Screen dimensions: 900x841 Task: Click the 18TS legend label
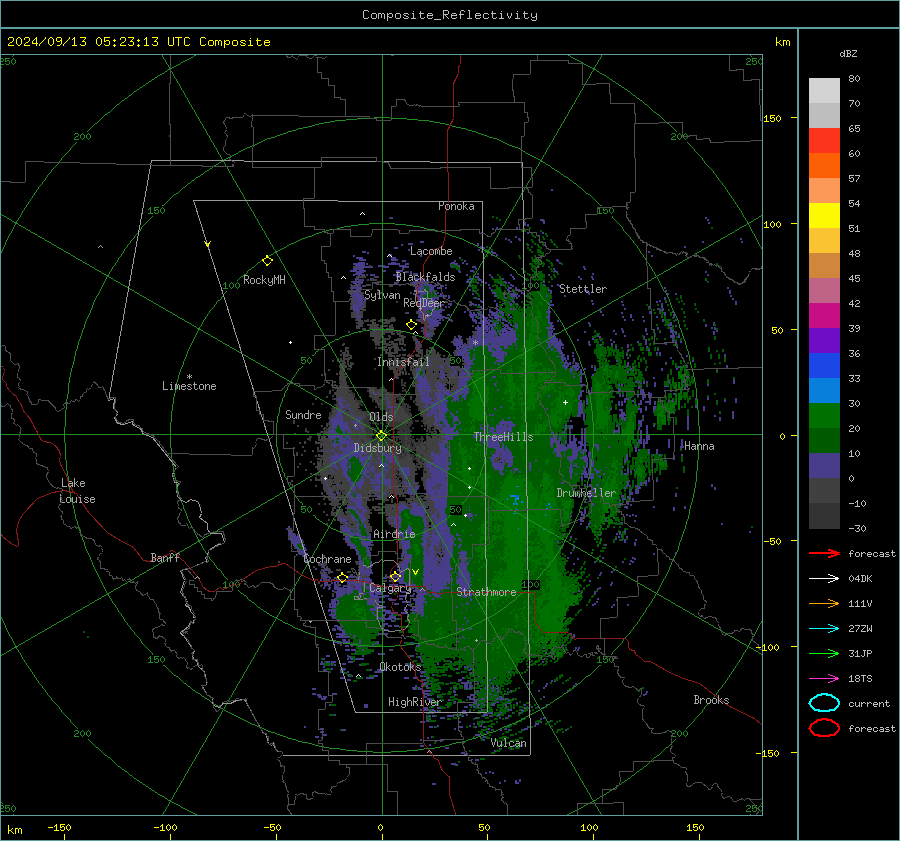[860, 679]
